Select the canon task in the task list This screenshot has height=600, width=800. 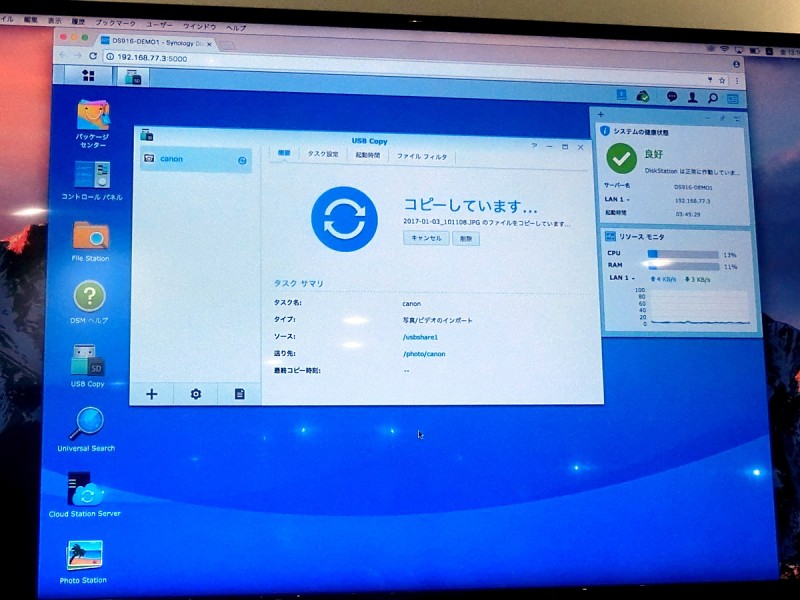[x=196, y=160]
